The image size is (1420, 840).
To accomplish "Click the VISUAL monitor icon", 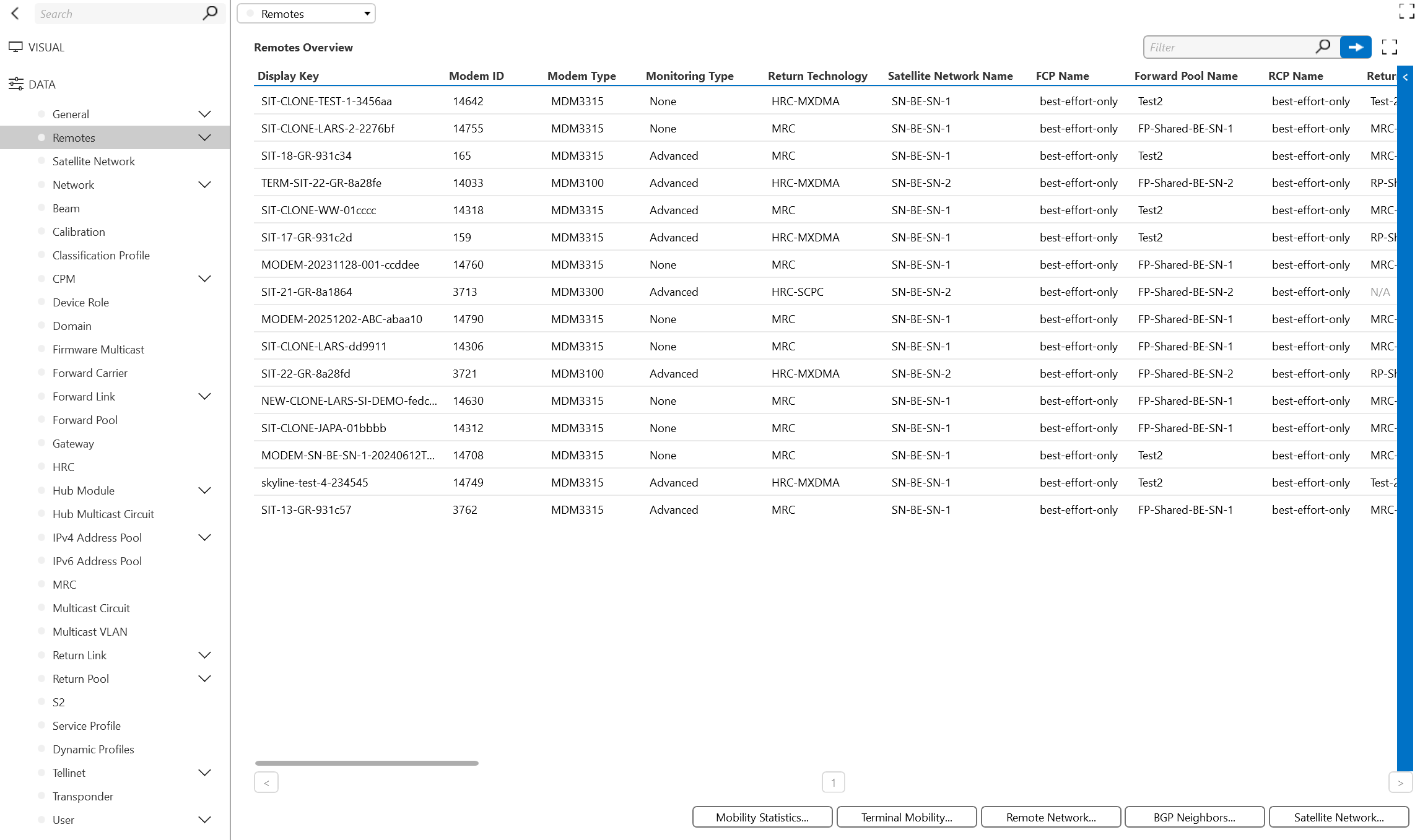I will point(15,47).
